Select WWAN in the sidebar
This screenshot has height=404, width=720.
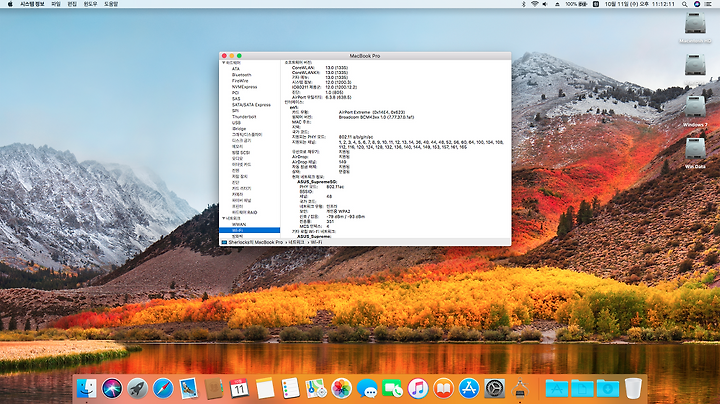239,224
